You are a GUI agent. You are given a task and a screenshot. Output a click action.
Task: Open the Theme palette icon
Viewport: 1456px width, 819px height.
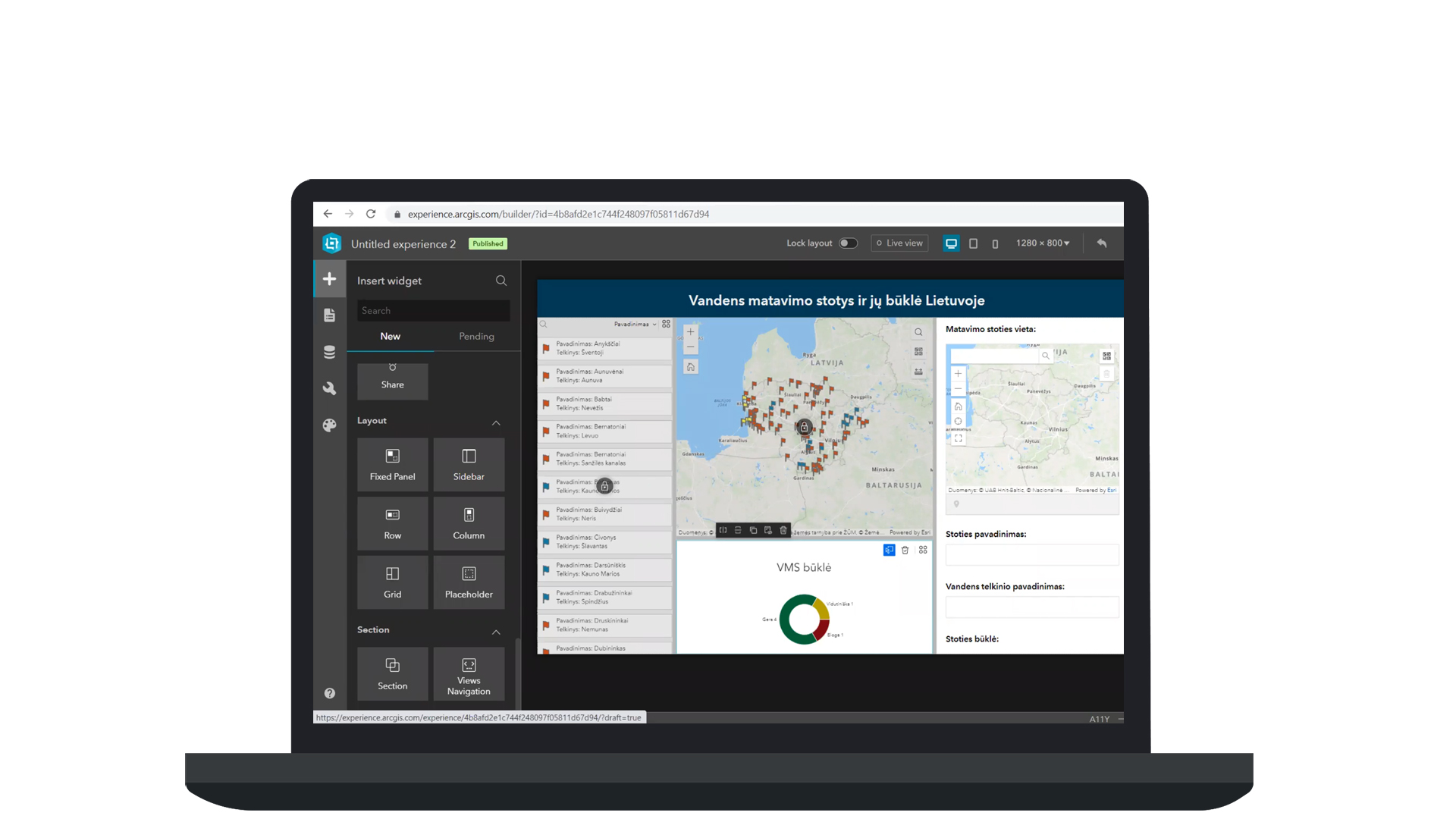tap(329, 425)
